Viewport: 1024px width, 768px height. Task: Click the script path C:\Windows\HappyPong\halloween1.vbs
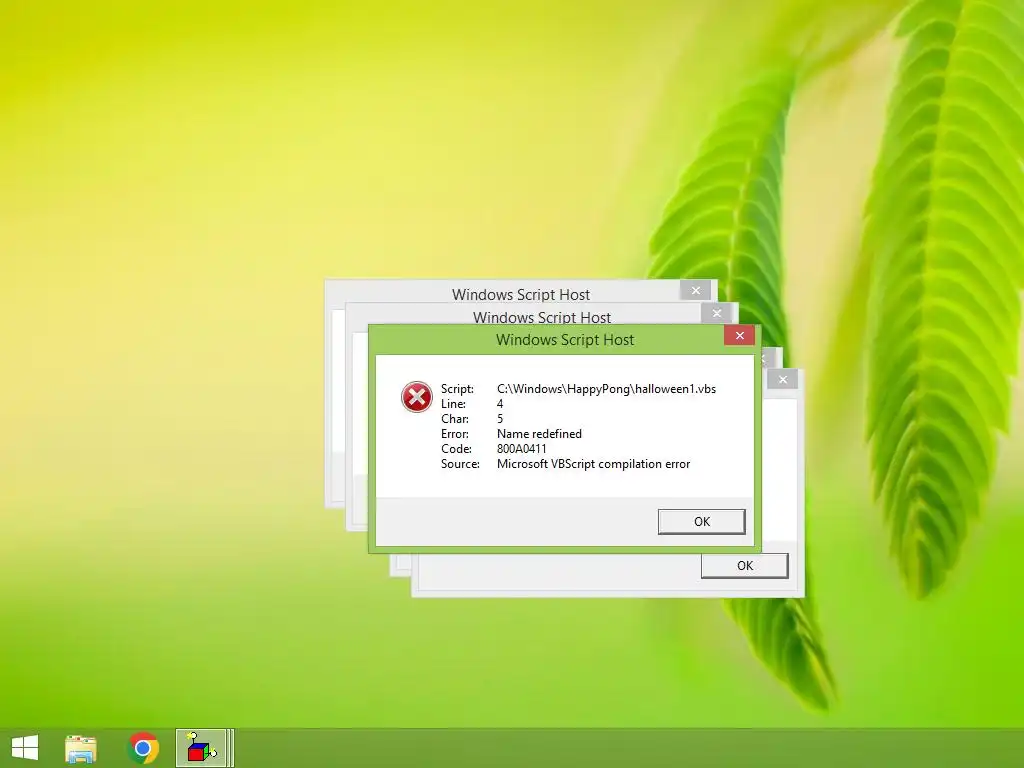(x=606, y=389)
